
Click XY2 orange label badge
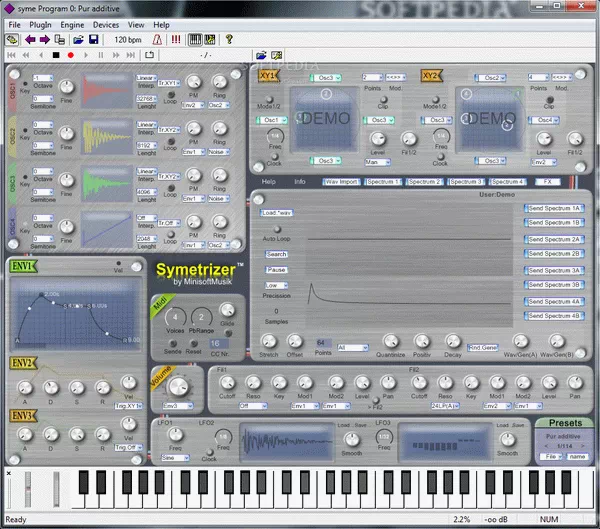click(x=431, y=75)
